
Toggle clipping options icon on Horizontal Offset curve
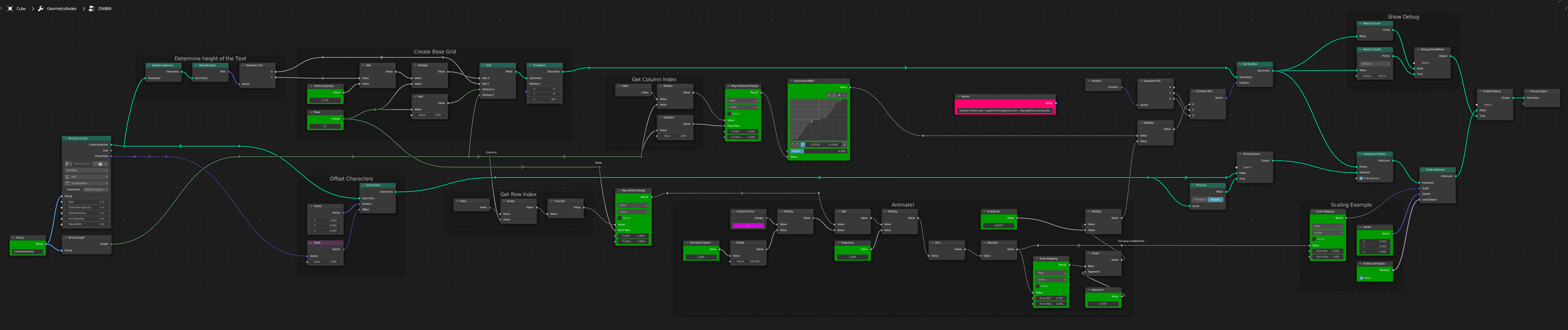click(839, 95)
